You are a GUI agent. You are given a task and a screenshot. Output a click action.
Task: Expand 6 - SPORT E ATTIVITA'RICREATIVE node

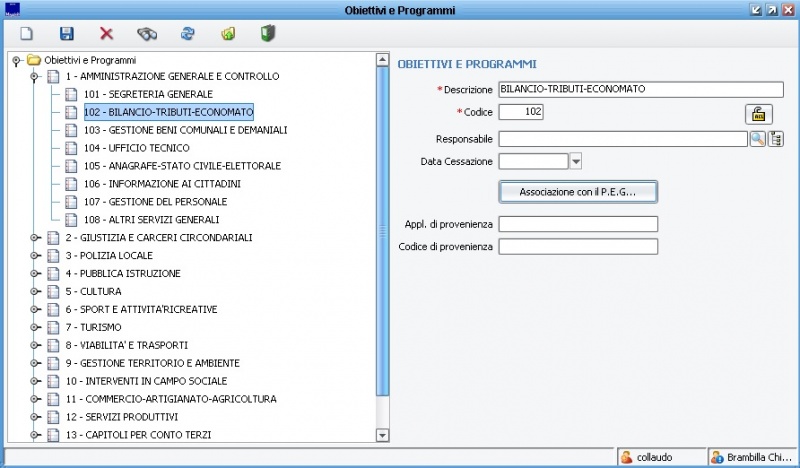pos(34,309)
